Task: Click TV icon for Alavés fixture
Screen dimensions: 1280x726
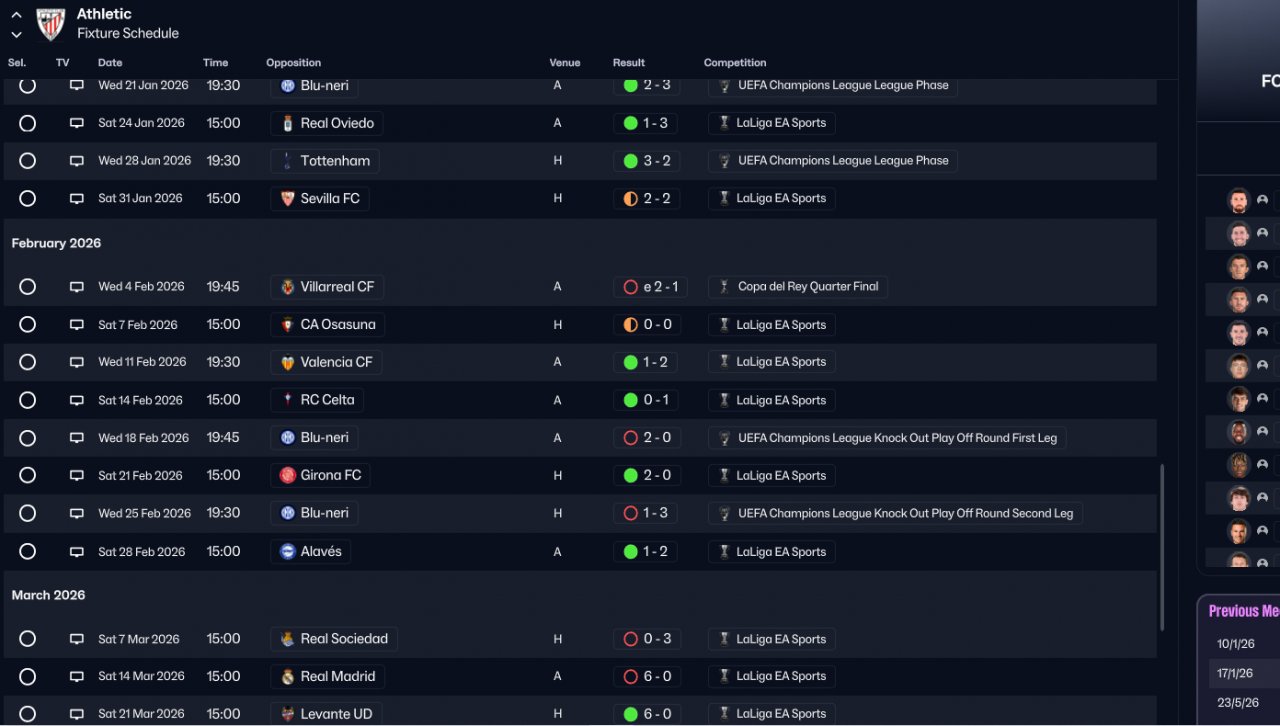Action: point(77,552)
